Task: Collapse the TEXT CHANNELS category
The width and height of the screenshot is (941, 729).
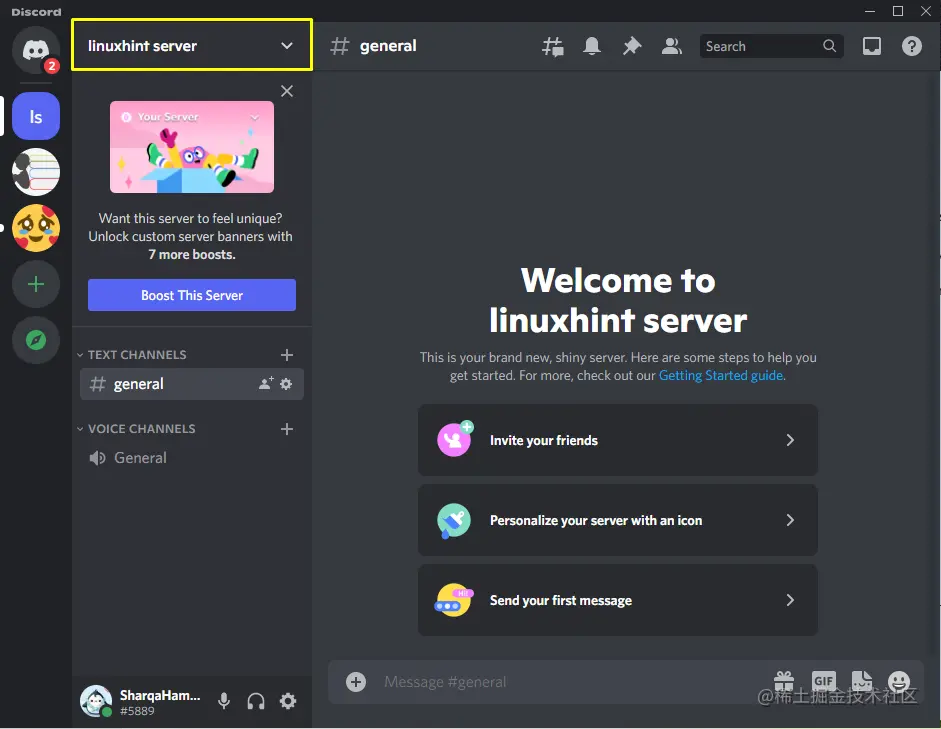Action: [132, 355]
